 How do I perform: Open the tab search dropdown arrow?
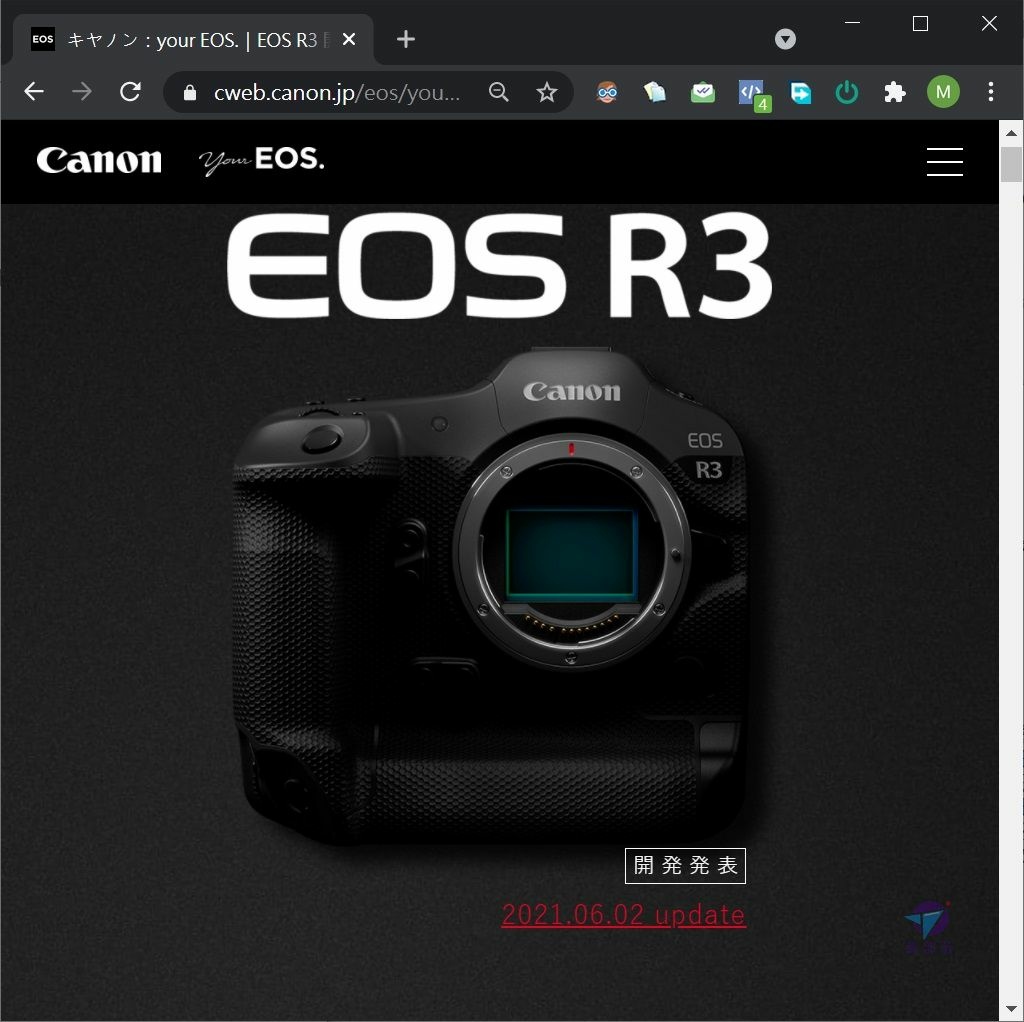[785, 39]
